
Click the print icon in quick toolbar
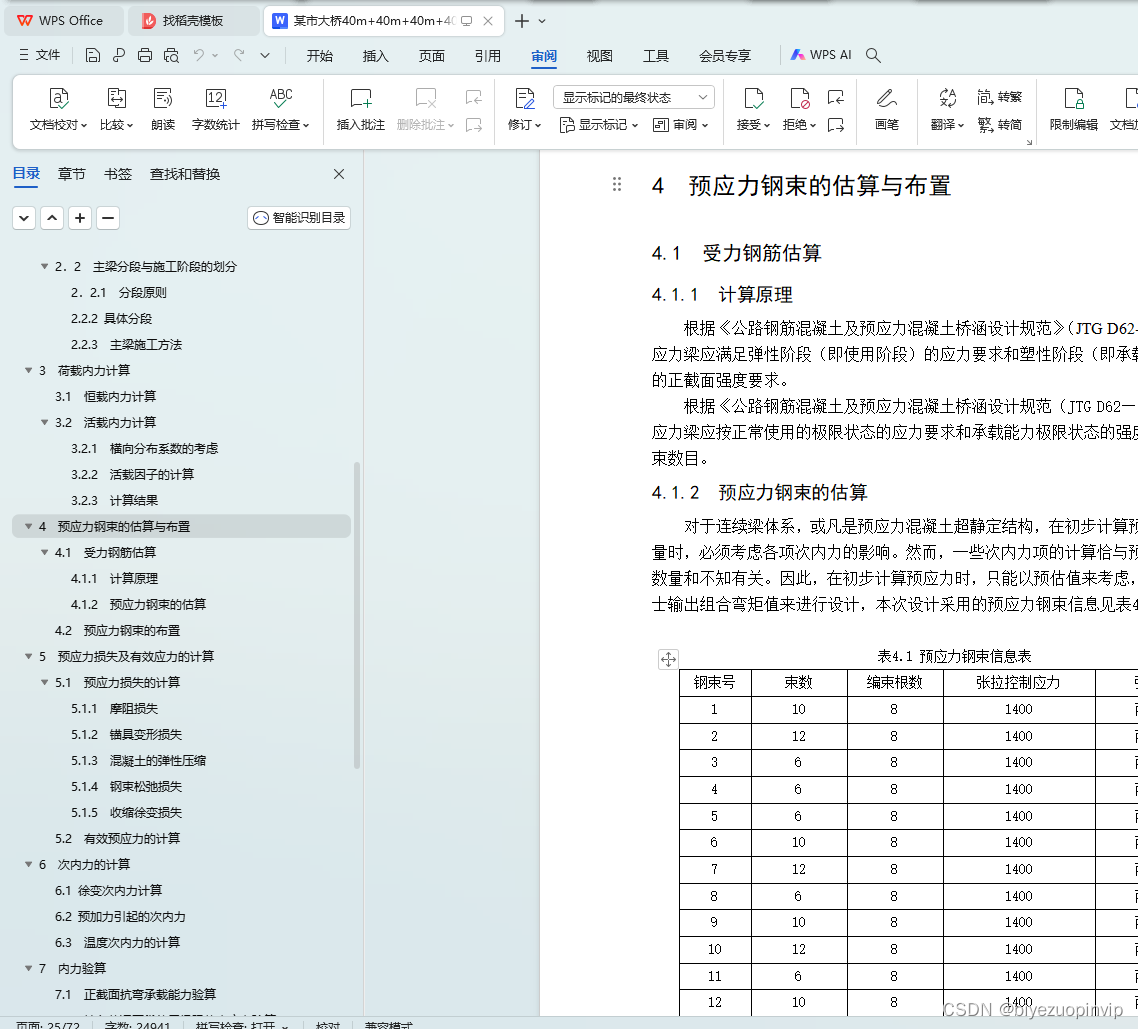(x=144, y=55)
